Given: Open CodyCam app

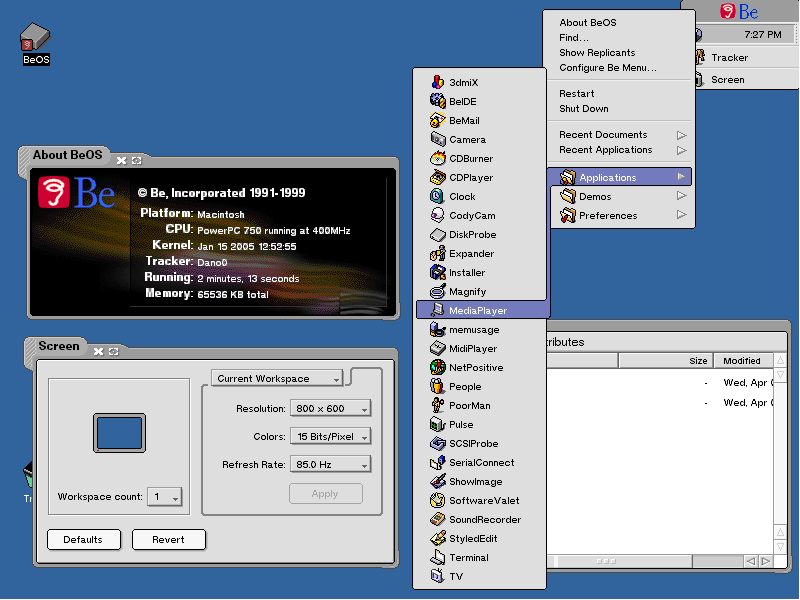Looking at the screenshot, I should (x=479, y=215).
